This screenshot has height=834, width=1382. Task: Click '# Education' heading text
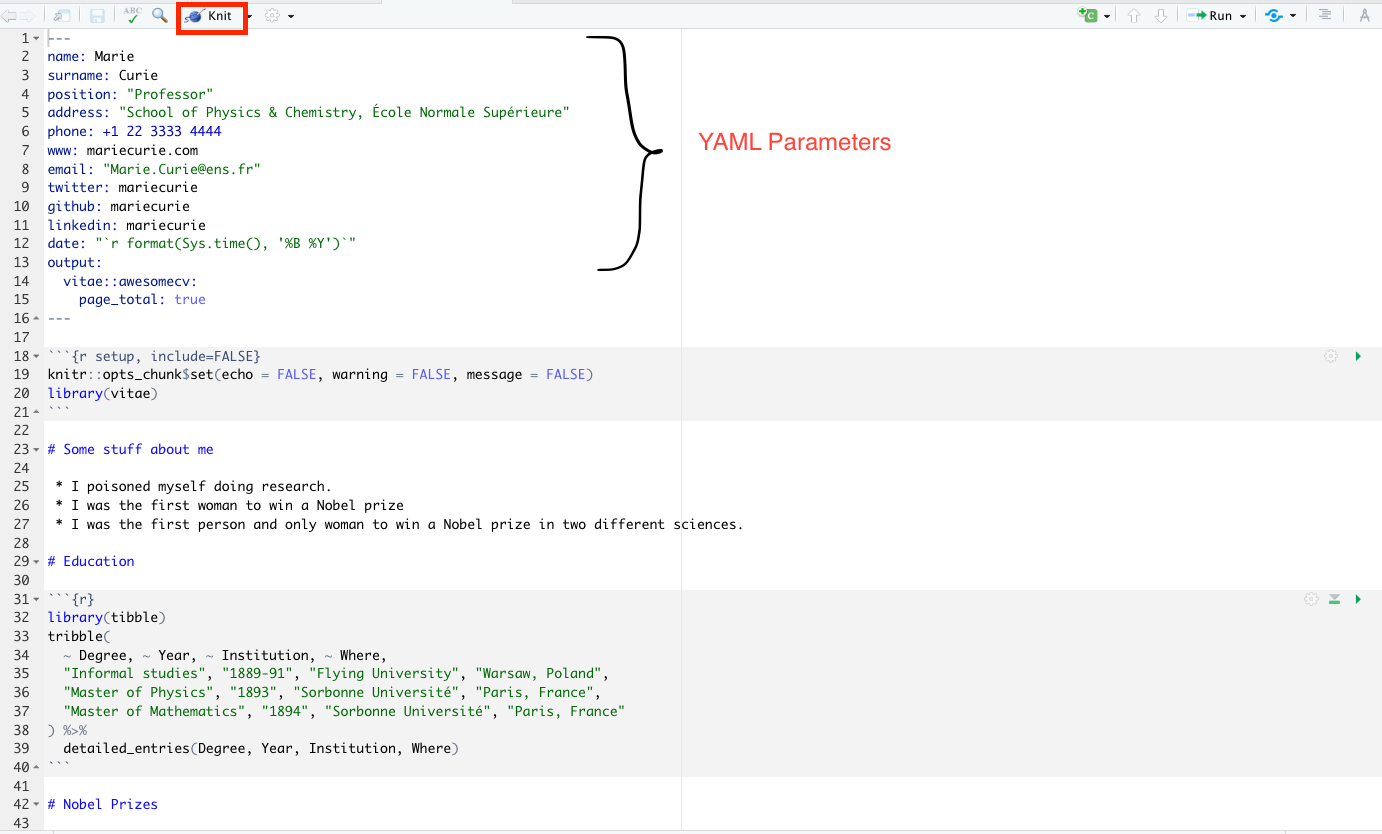pos(91,562)
